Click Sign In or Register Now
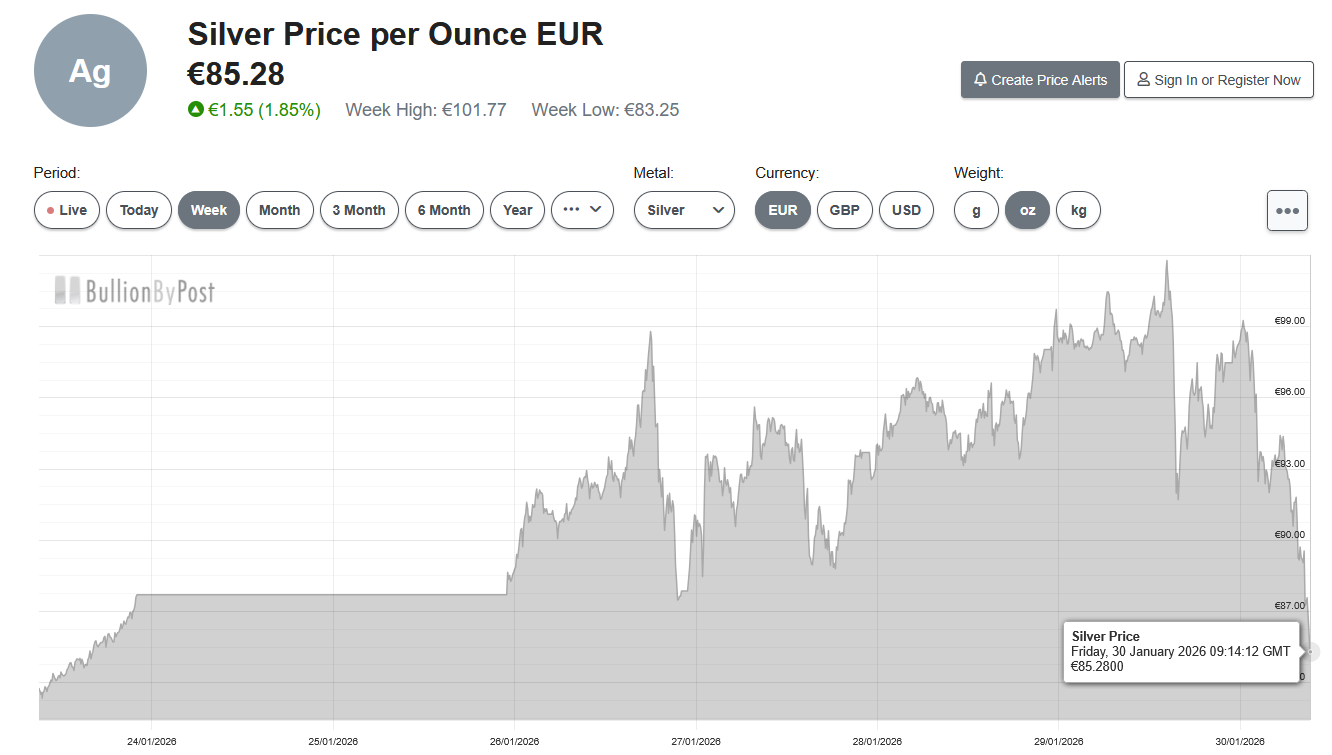This screenshot has height=755, width=1332. click(1219, 80)
